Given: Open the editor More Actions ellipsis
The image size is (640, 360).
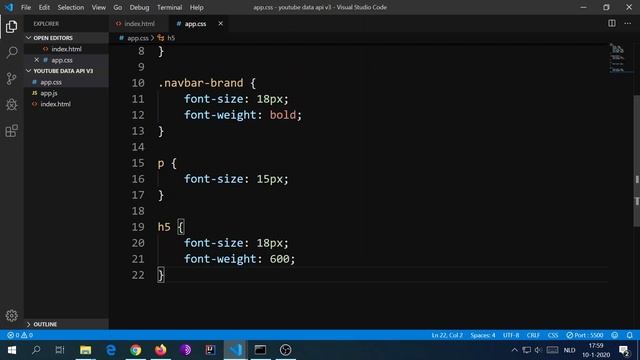Looking at the screenshot, I should coord(627,23).
